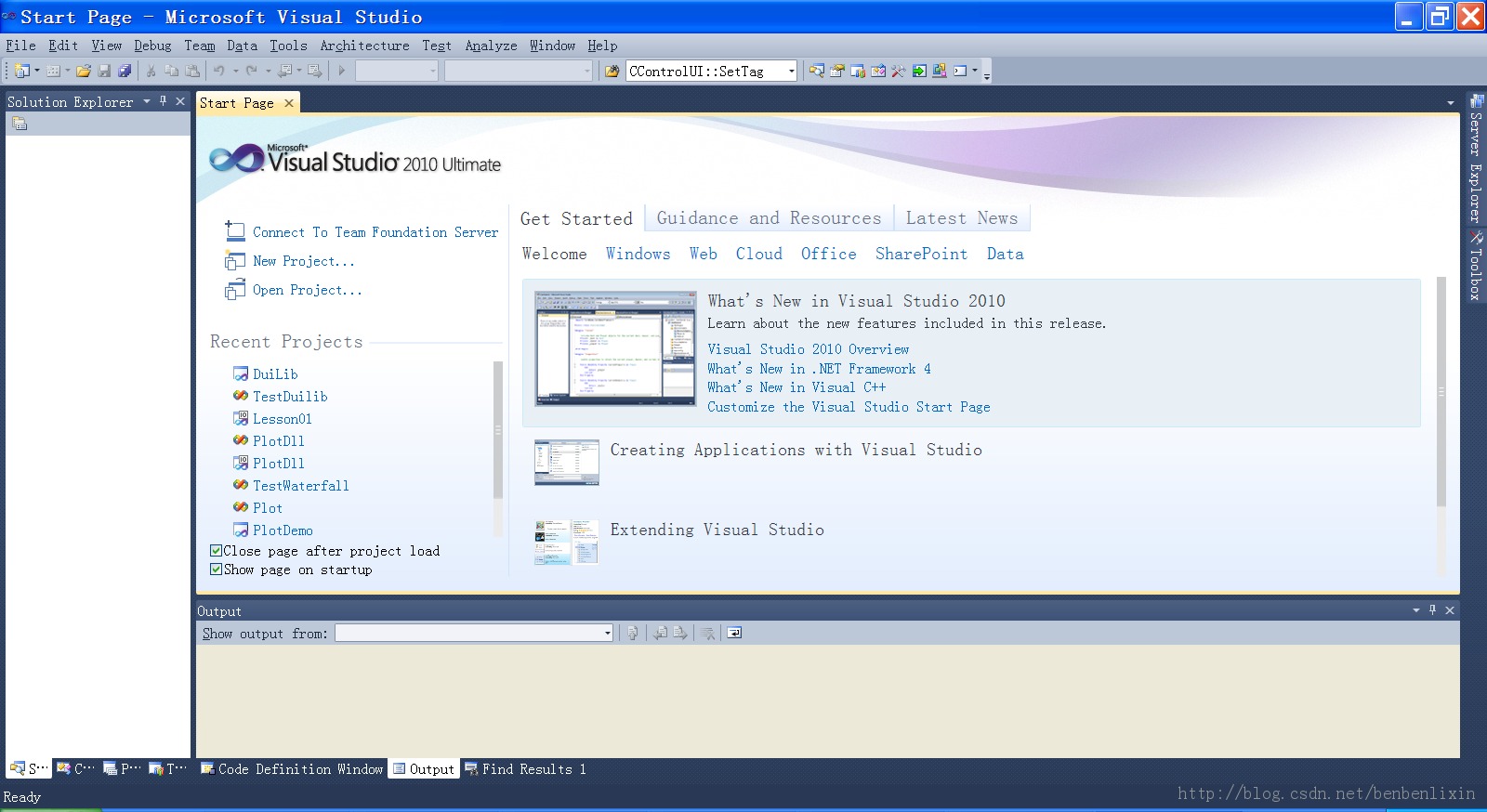This screenshot has width=1487, height=812.
Task: Open Solution Explorer from the toolbar icon
Action: click(817, 71)
